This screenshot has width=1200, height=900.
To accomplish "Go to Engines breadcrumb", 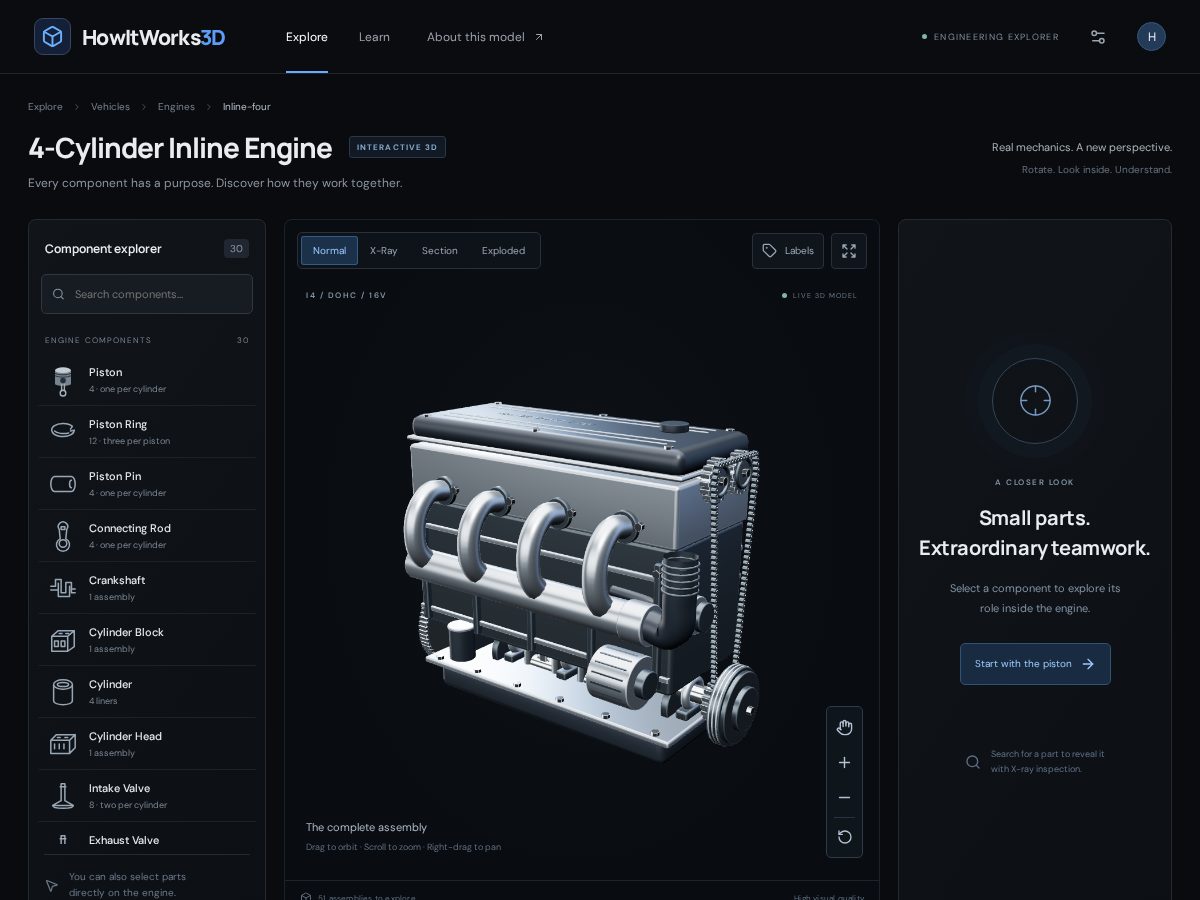I will (x=176, y=107).
